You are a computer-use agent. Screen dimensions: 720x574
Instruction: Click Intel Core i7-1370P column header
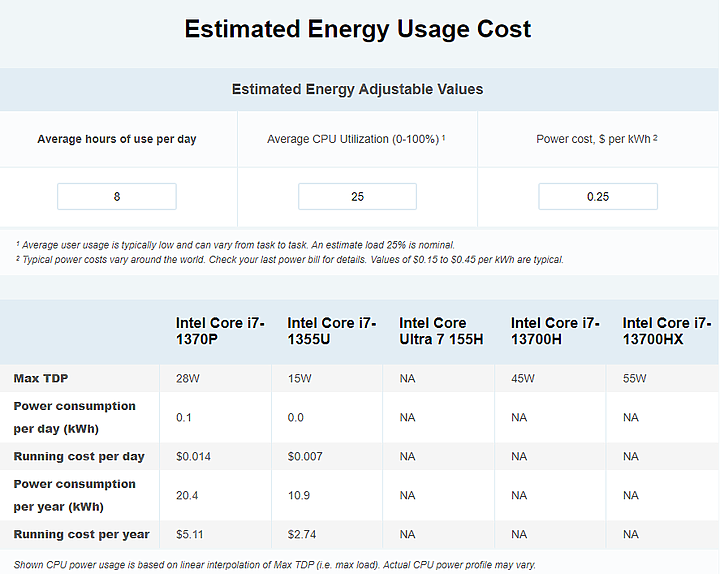220,331
